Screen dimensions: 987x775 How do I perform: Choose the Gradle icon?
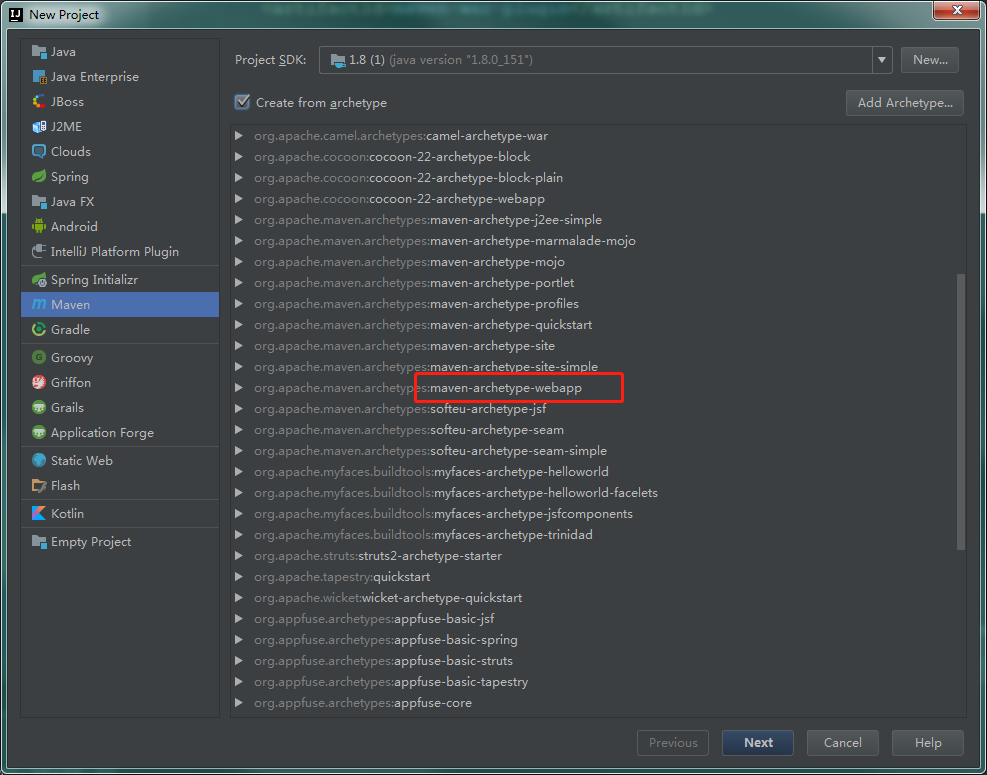(x=39, y=329)
